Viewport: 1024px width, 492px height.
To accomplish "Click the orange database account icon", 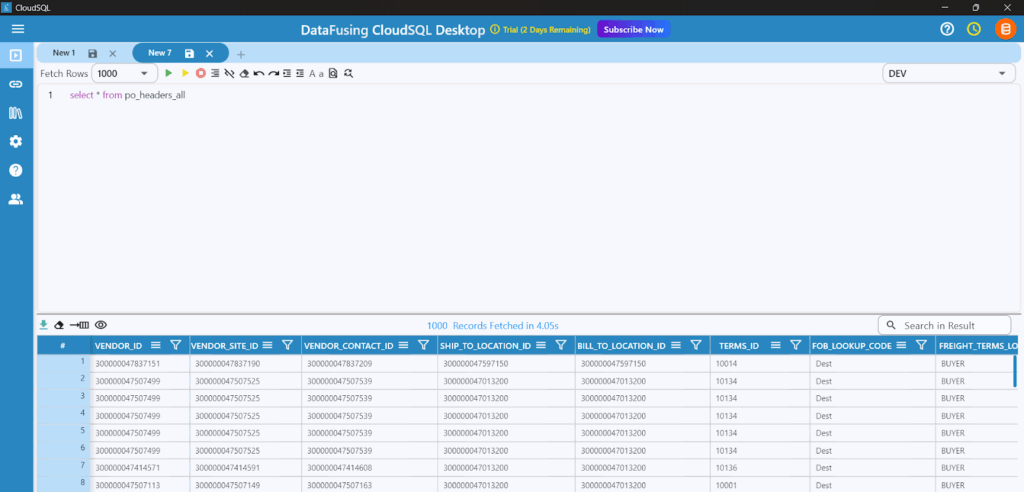I will pos(1004,29).
